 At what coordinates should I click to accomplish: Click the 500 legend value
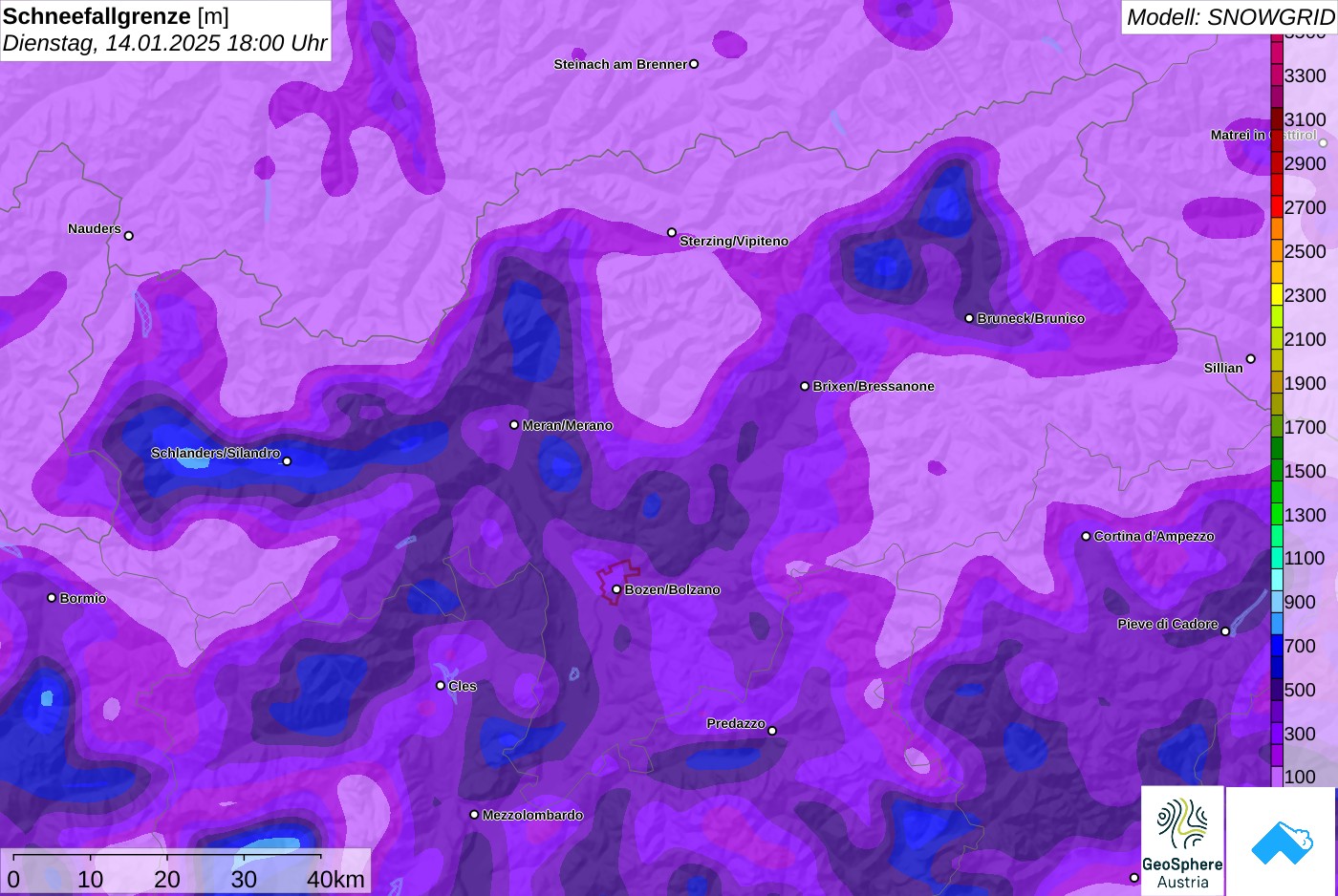(1300, 690)
